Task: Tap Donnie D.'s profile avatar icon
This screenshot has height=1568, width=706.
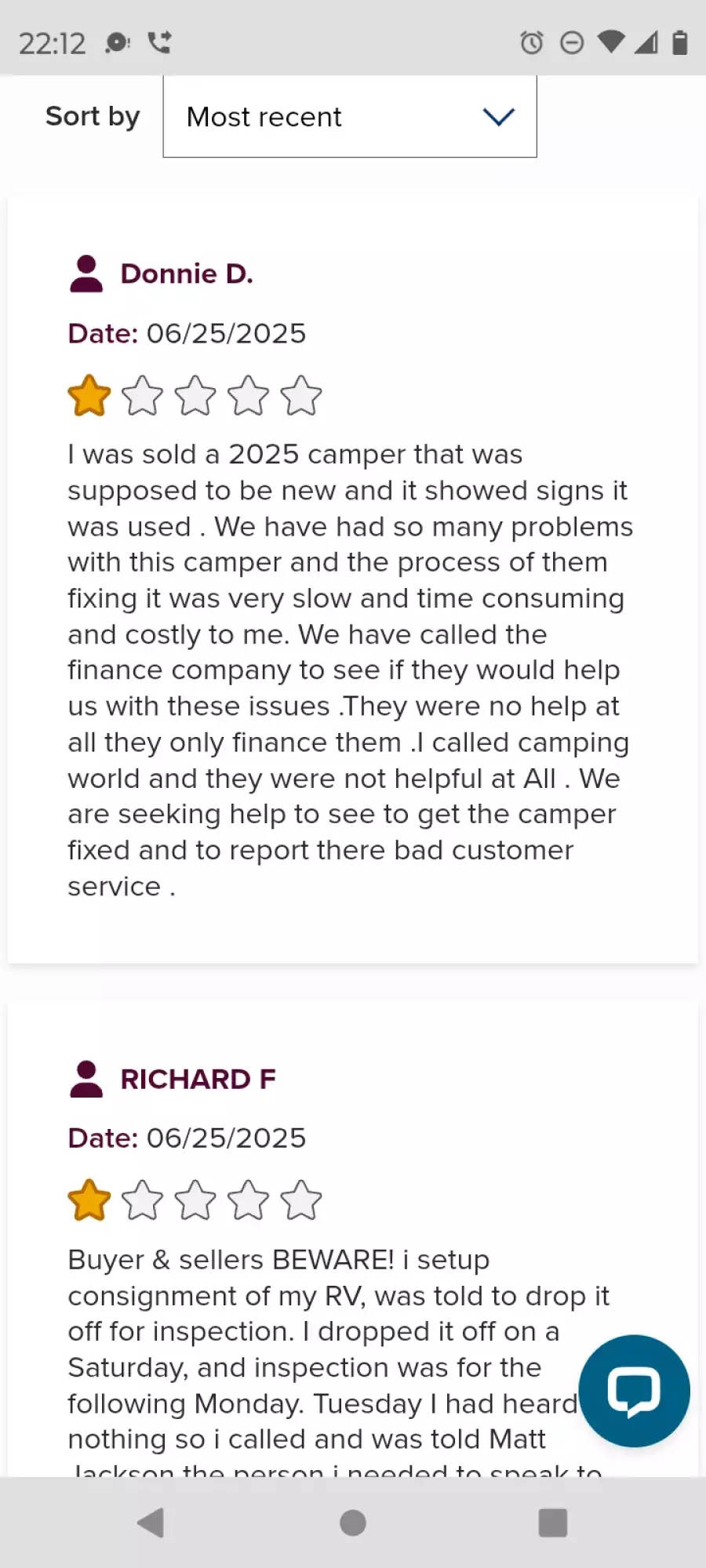Action: [x=86, y=274]
